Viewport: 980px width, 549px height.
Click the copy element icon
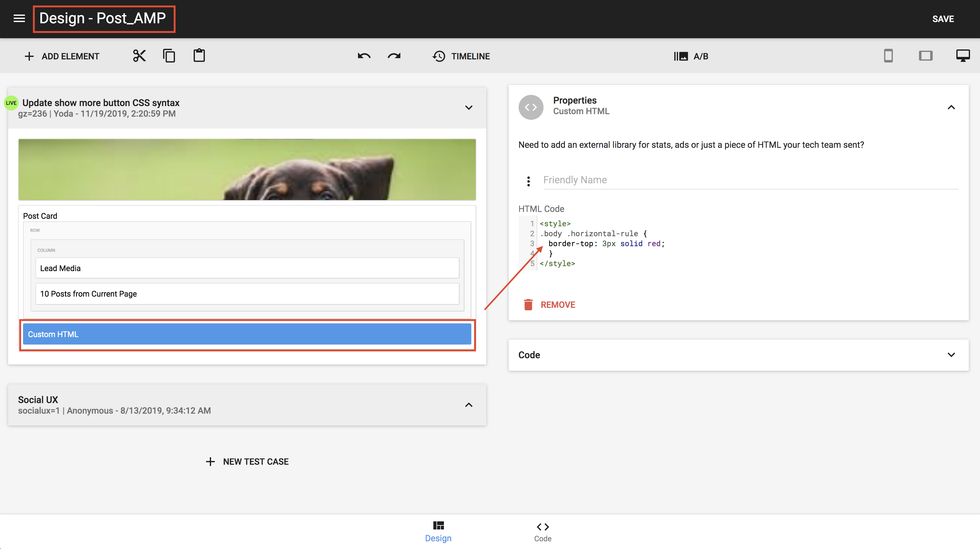click(x=169, y=56)
